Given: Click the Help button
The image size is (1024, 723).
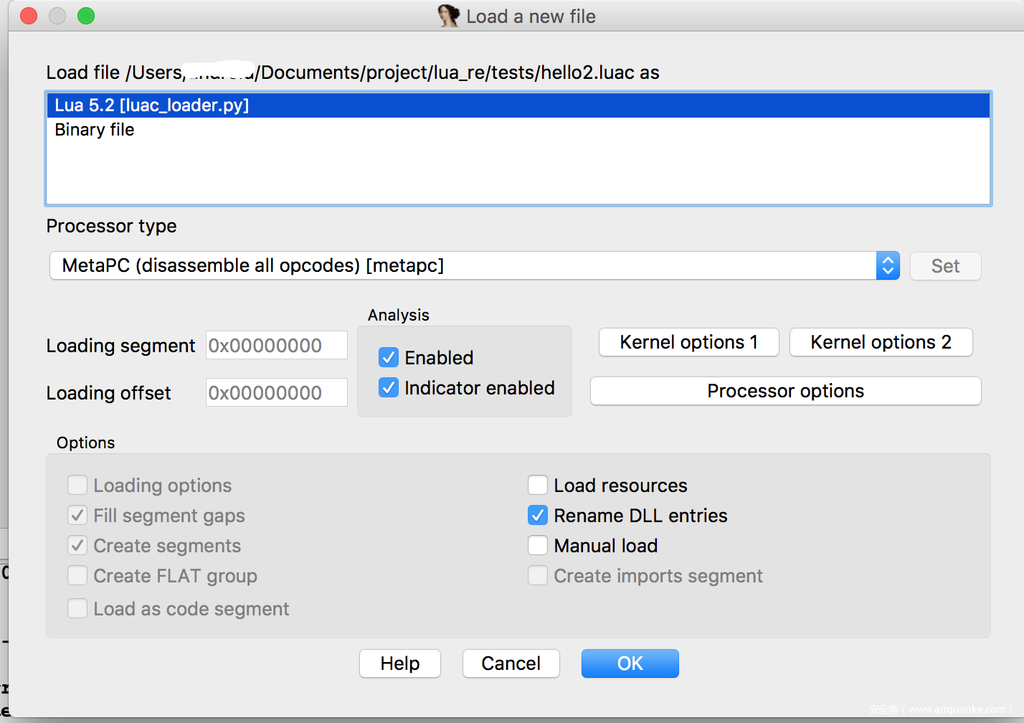Looking at the screenshot, I should 400,664.
